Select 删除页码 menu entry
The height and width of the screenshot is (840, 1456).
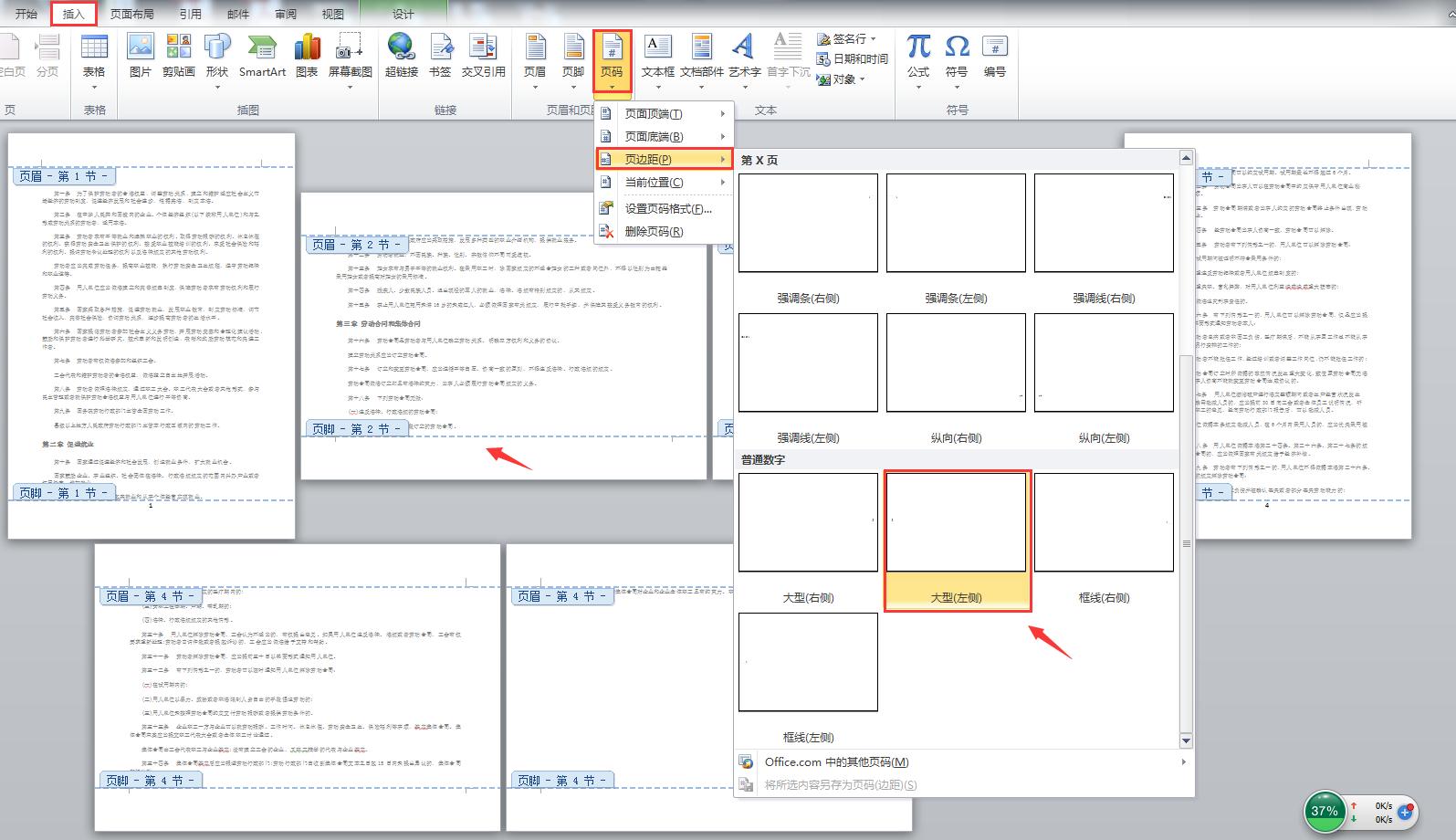coord(654,232)
